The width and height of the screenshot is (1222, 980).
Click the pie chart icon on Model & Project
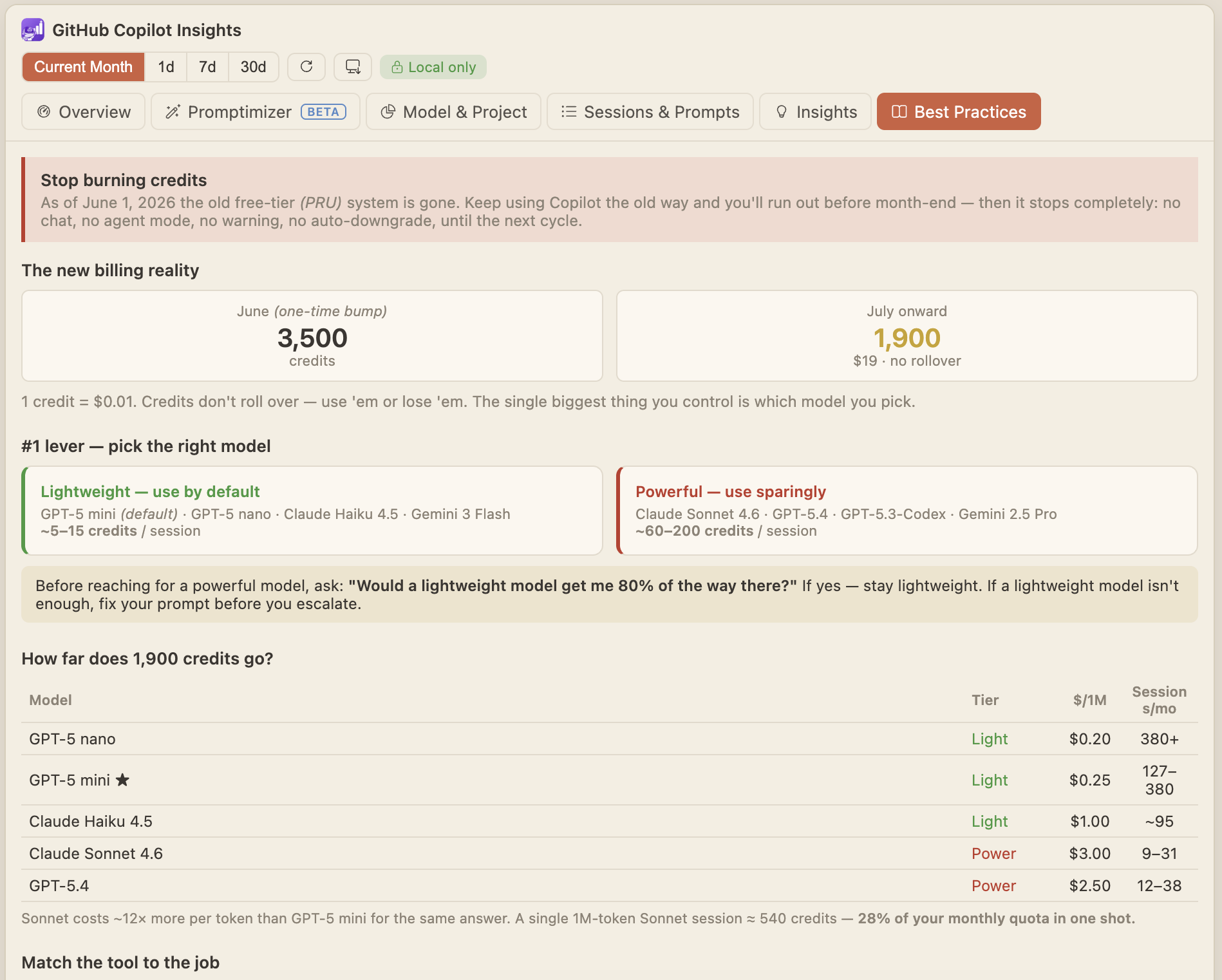tap(388, 111)
